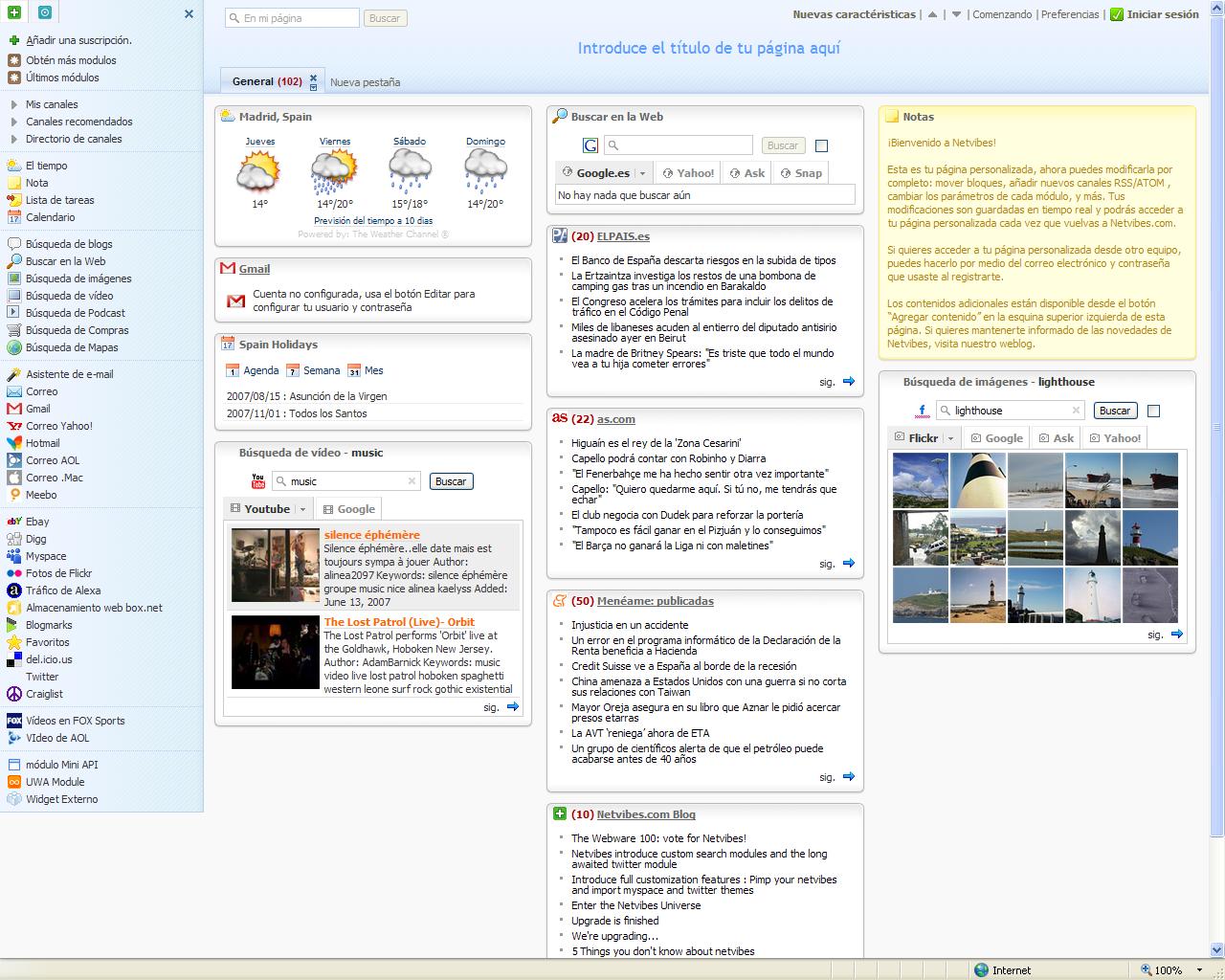
Task: Expand Mis canales tree item
Action: point(14,104)
